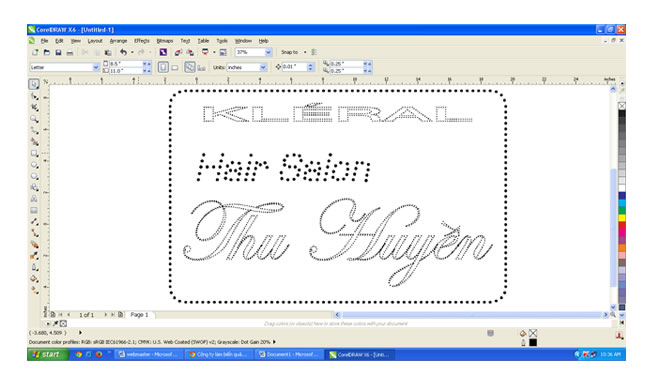Select the Pick tool in toolbox
650x371 pixels.
click(34, 85)
